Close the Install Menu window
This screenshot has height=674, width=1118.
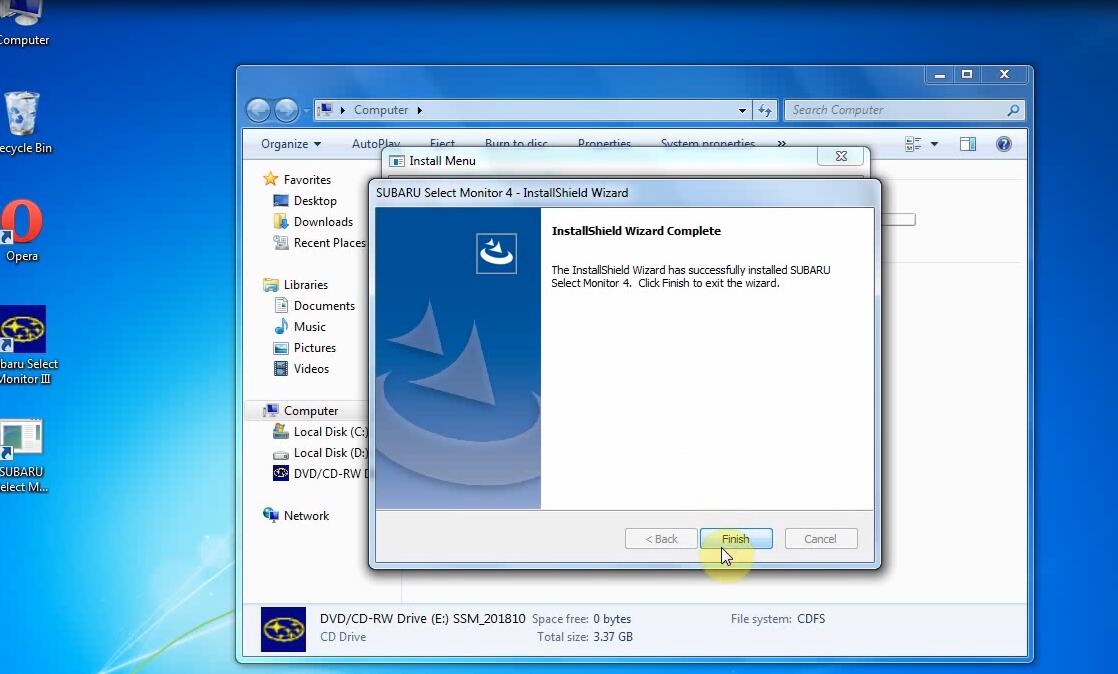pyautogui.click(x=841, y=156)
